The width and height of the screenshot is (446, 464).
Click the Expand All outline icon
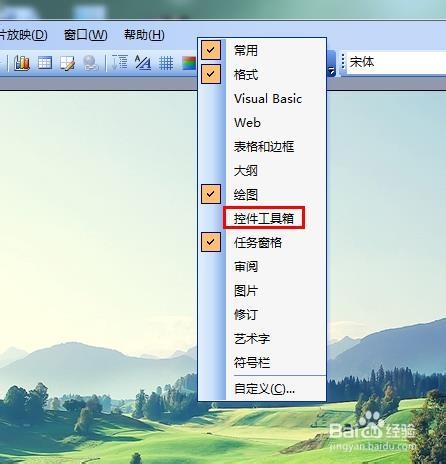coord(119,62)
